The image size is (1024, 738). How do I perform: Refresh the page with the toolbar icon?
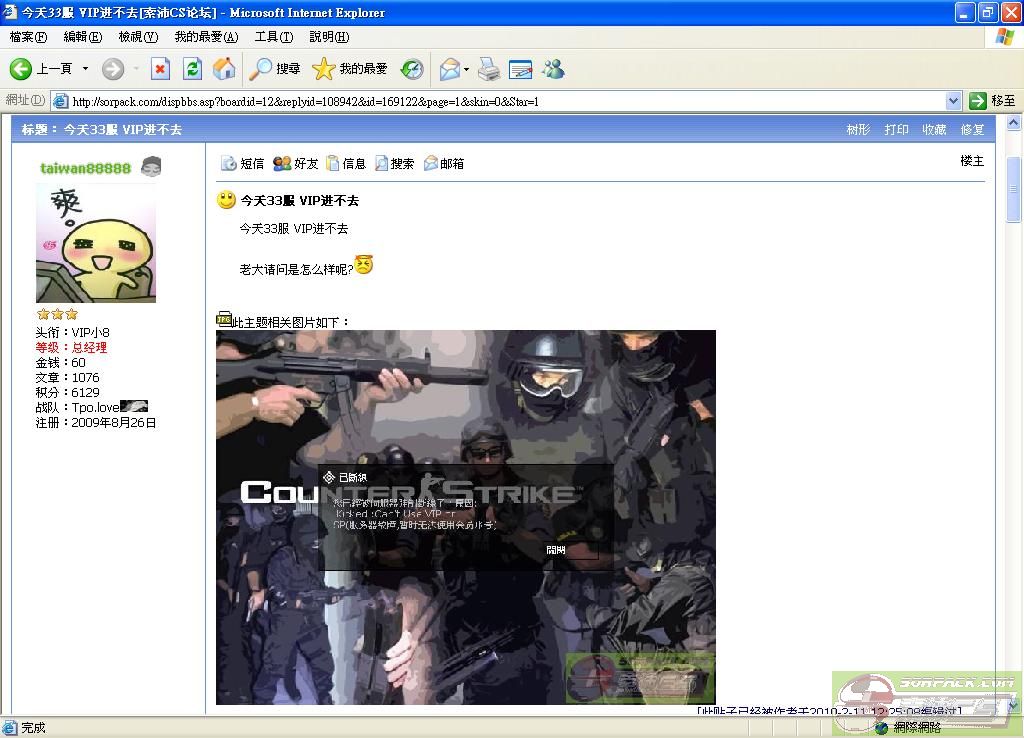[x=193, y=69]
